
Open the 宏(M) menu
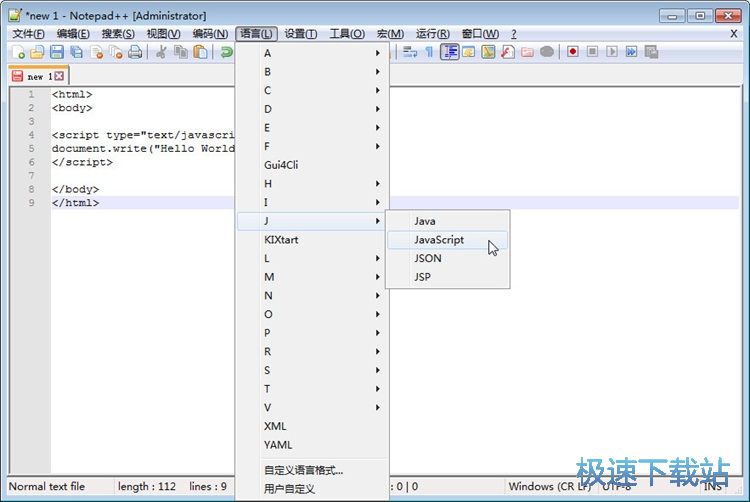click(x=390, y=34)
